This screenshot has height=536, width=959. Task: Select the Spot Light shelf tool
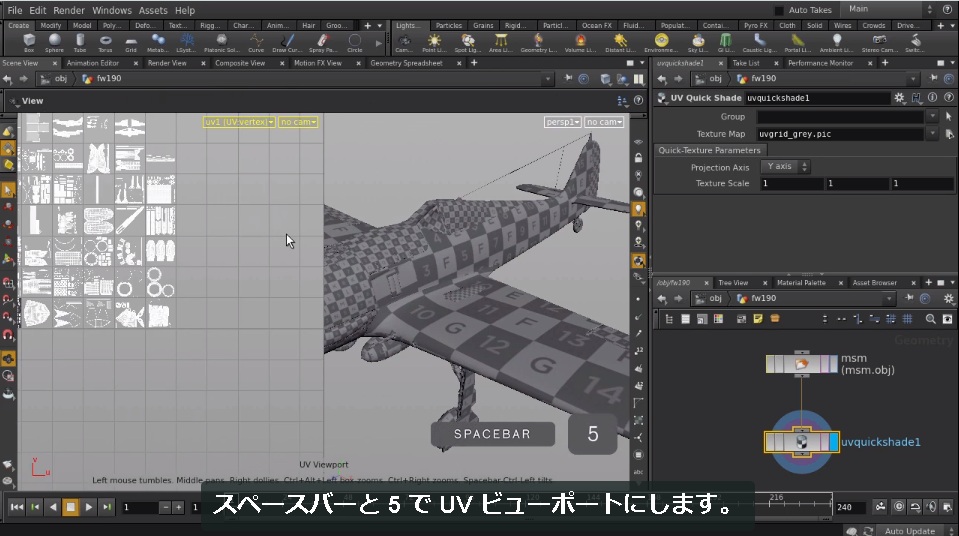[x=468, y=43]
